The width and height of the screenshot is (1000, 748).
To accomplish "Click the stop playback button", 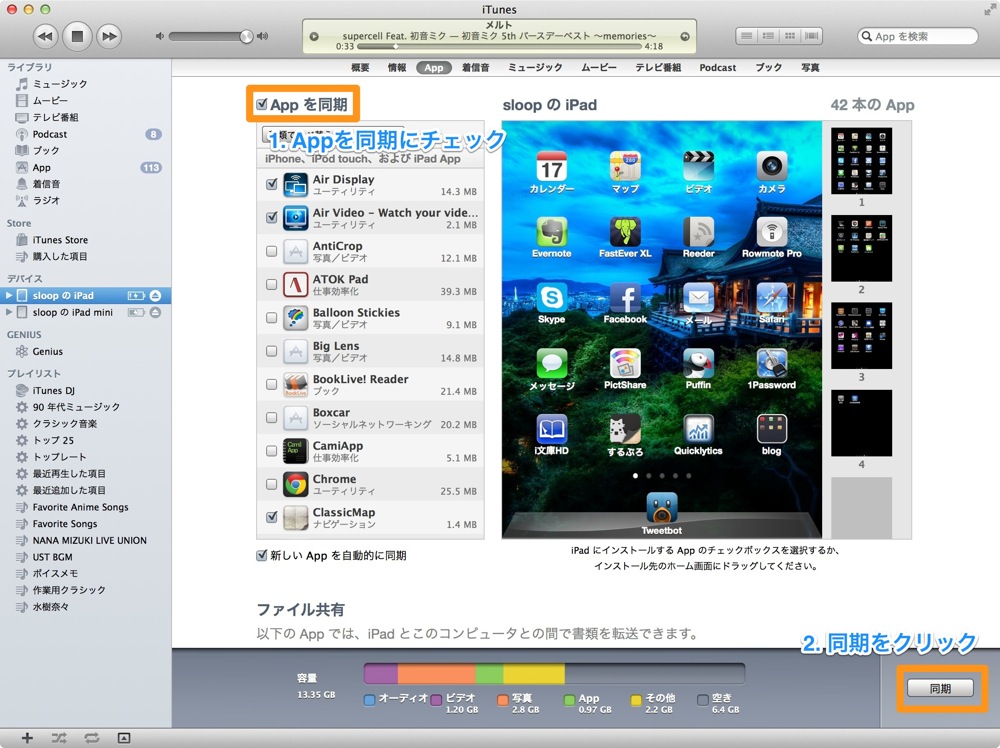I will coord(77,36).
